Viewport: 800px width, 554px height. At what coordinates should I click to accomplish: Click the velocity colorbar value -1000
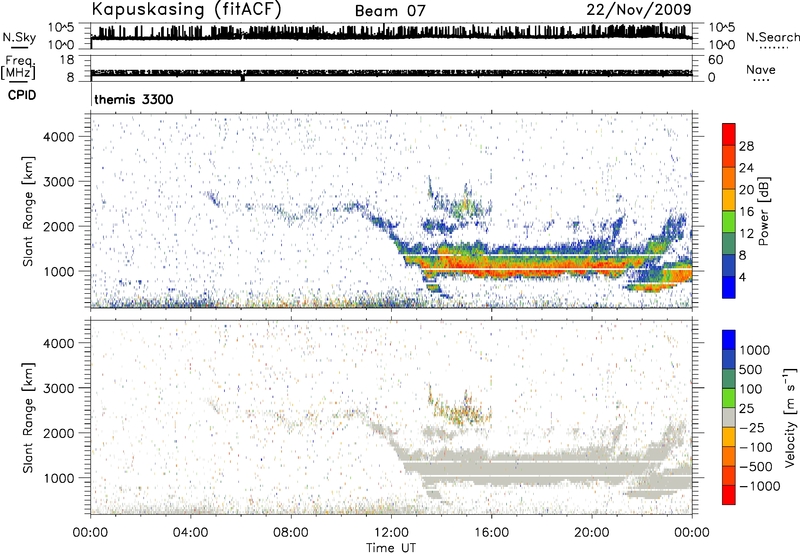click(x=759, y=486)
